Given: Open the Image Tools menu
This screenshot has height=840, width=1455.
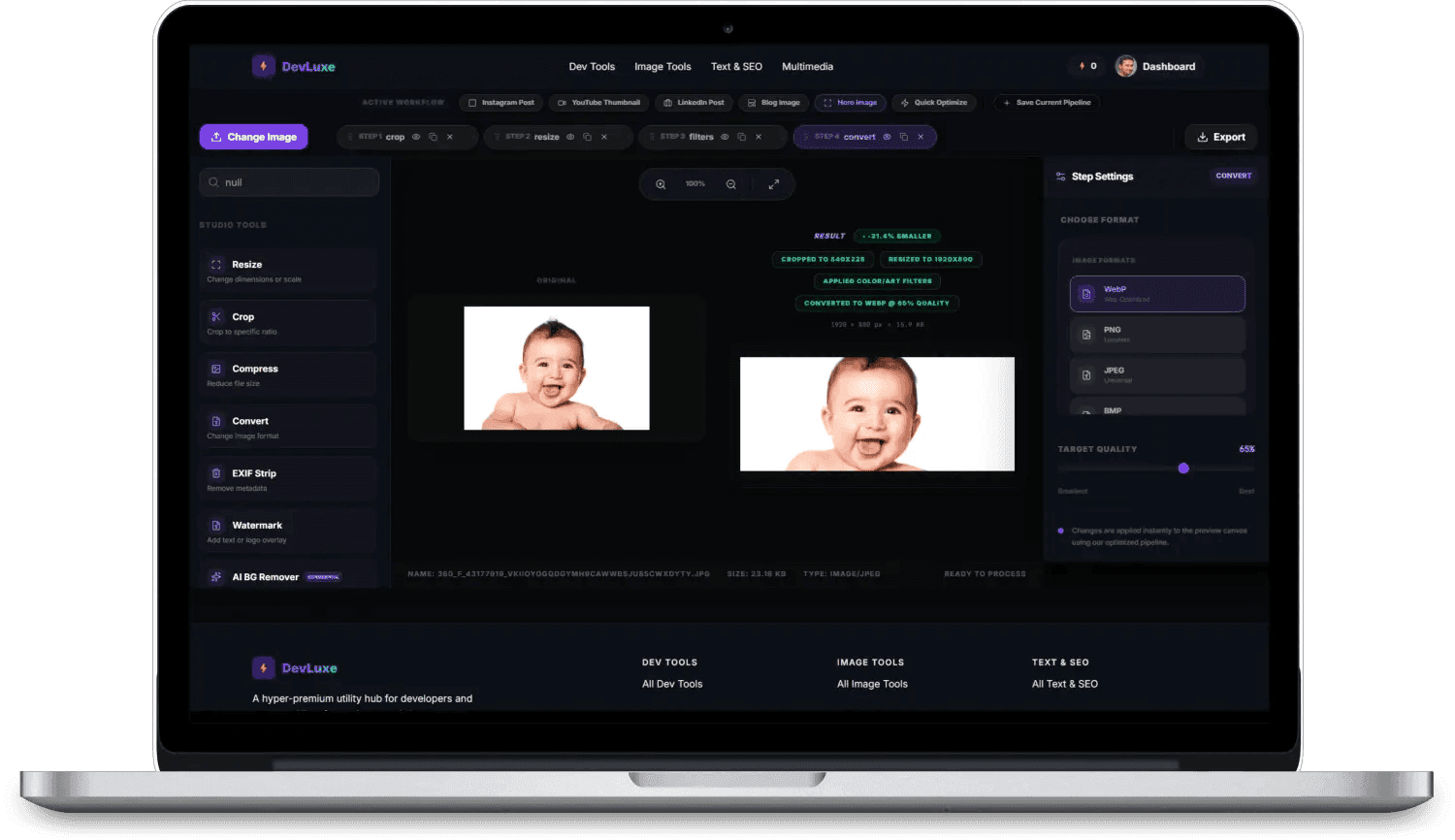Looking at the screenshot, I should point(663,67).
